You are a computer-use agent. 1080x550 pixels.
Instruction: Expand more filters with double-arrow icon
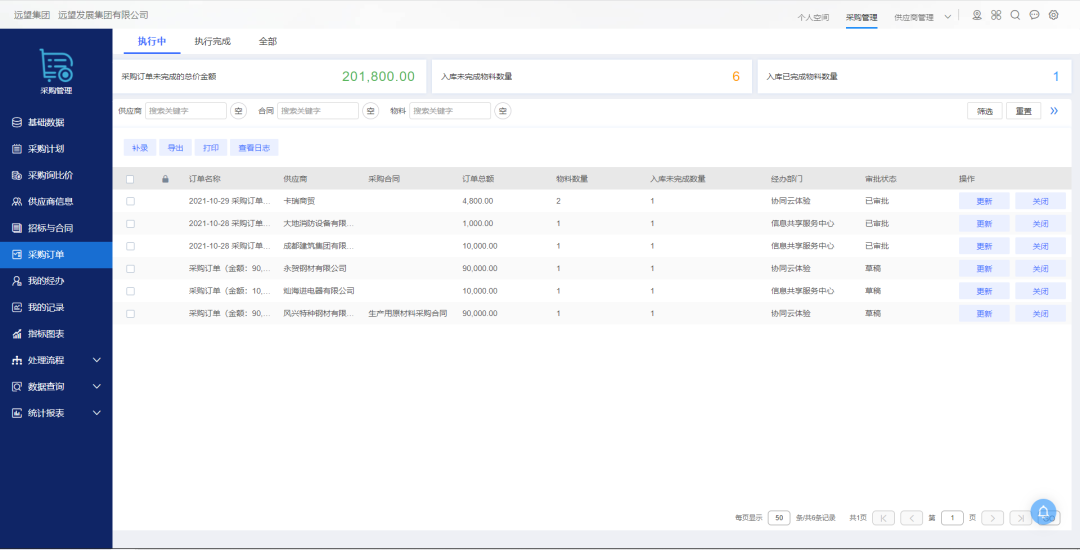coord(1054,111)
